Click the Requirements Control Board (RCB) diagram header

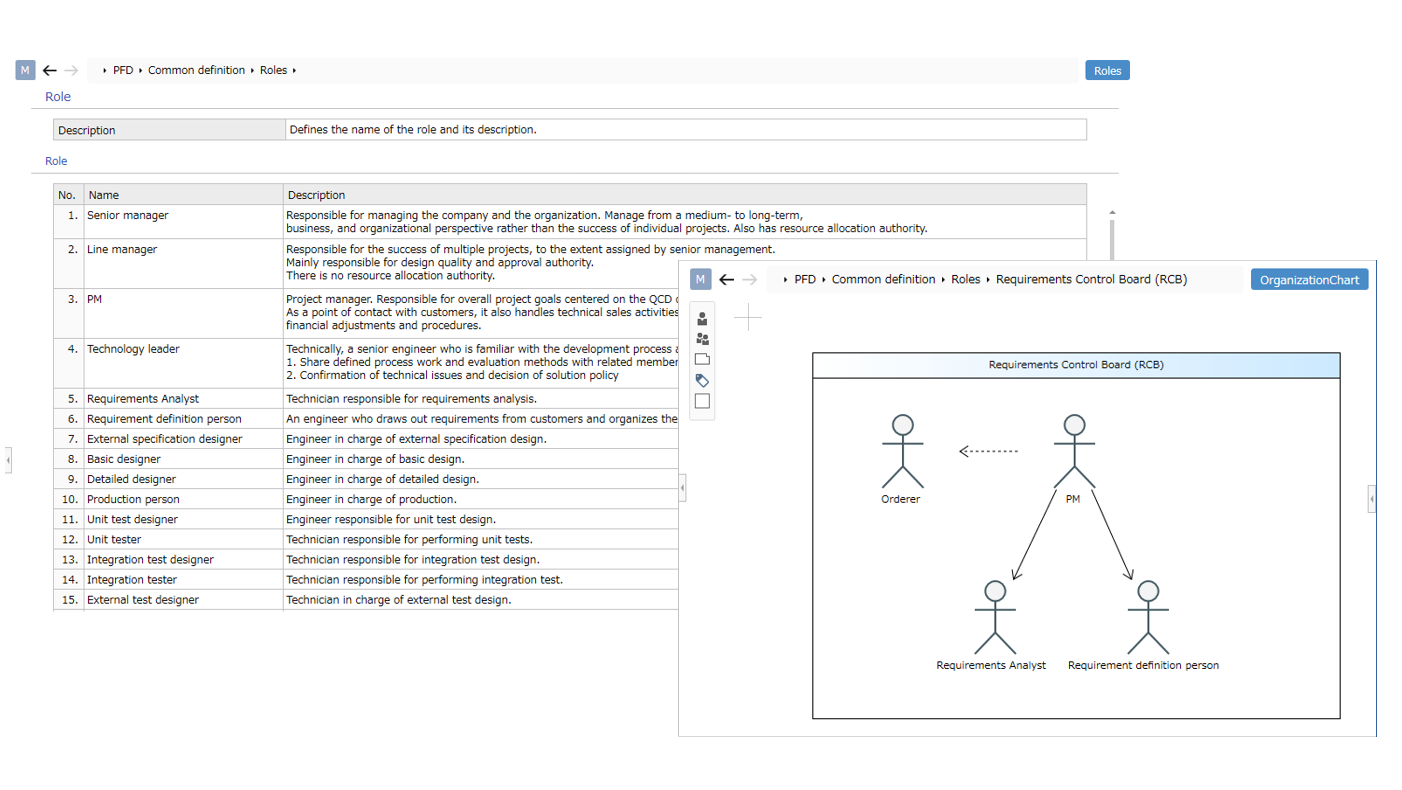(1076, 365)
